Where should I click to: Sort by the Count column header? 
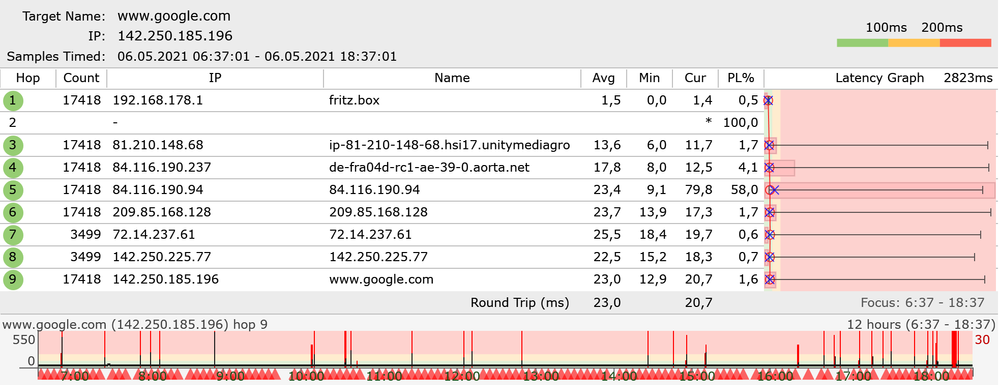click(82, 78)
